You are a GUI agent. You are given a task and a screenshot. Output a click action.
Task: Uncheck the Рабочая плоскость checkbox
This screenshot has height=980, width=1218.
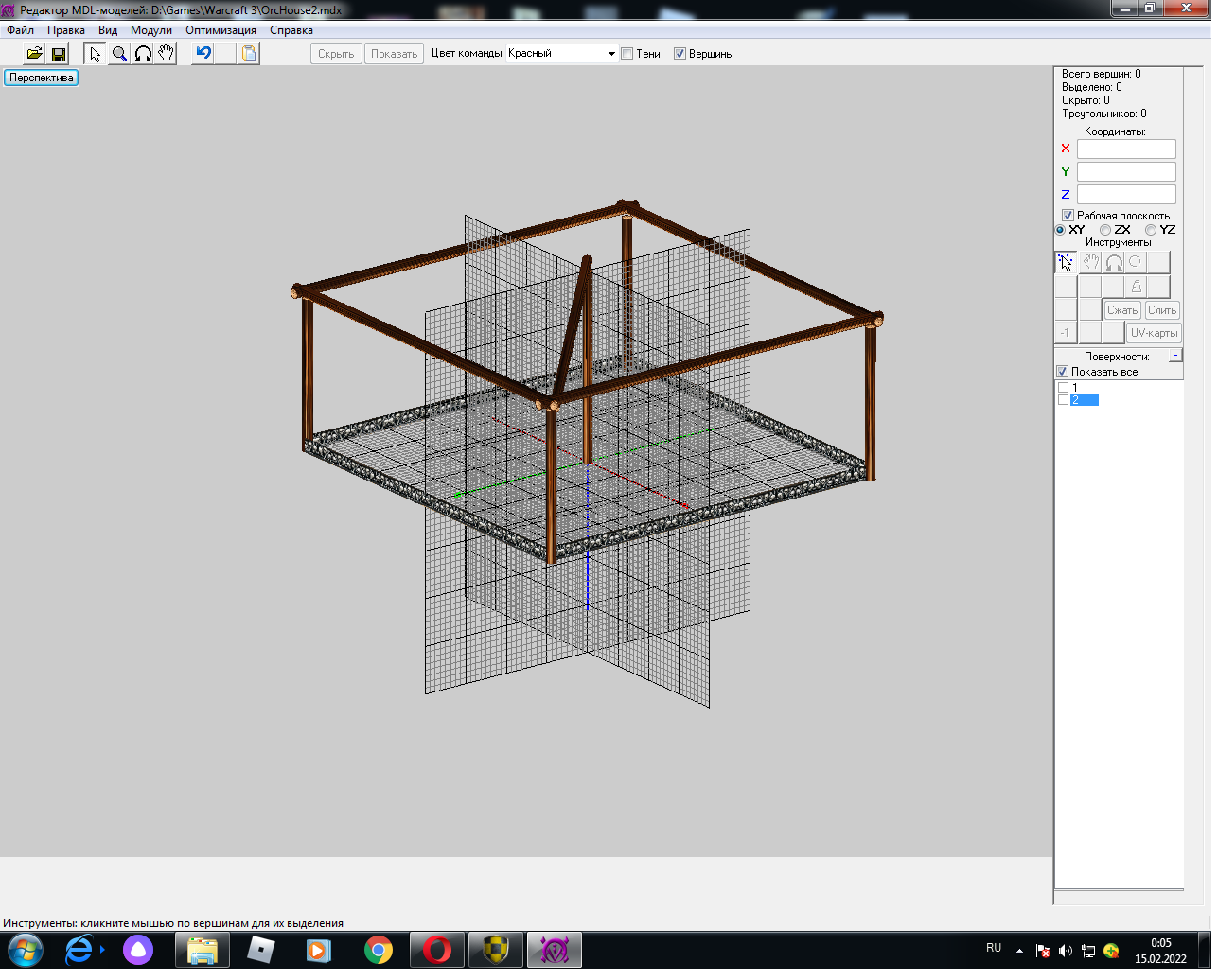(x=1068, y=216)
